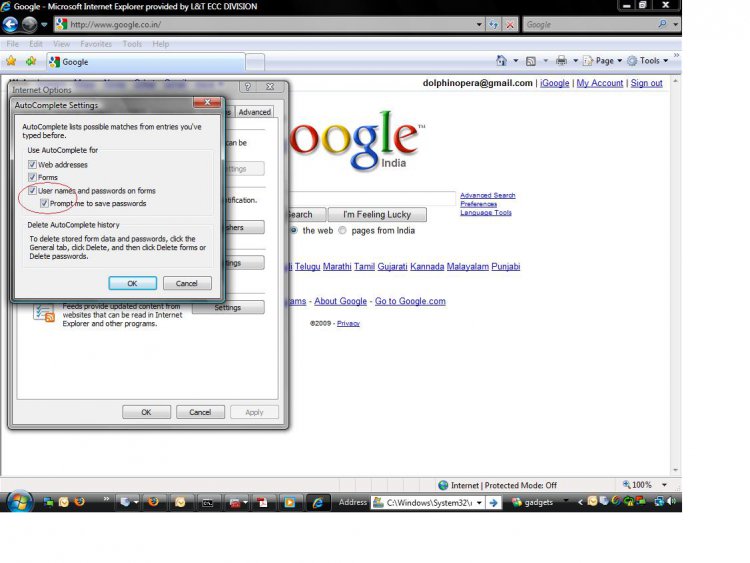Click the browser Forward arrow button
750x563 pixels.
pyautogui.click(x=30, y=24)
